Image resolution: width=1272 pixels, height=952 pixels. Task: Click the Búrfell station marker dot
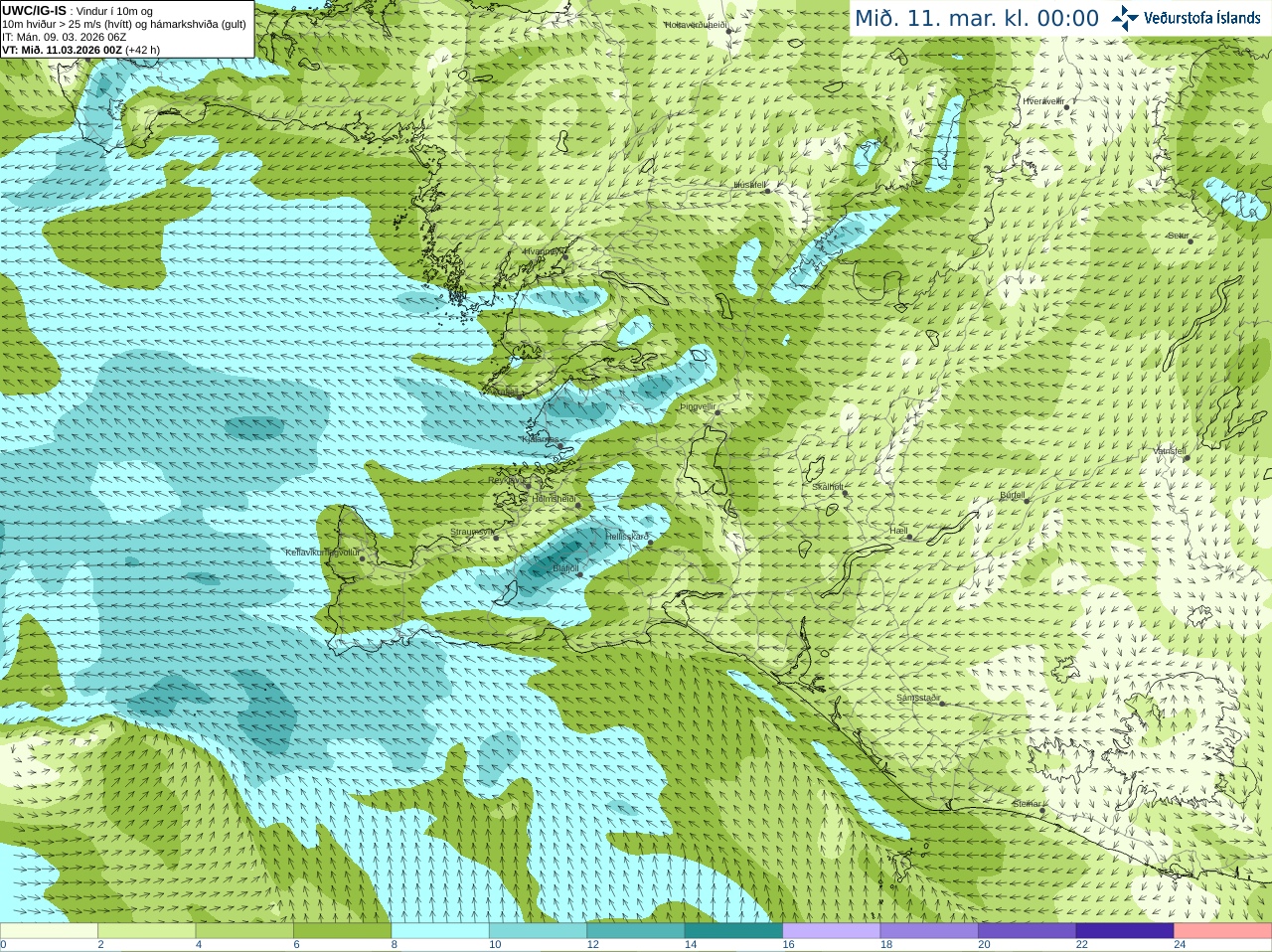(x=1027, y=500)
